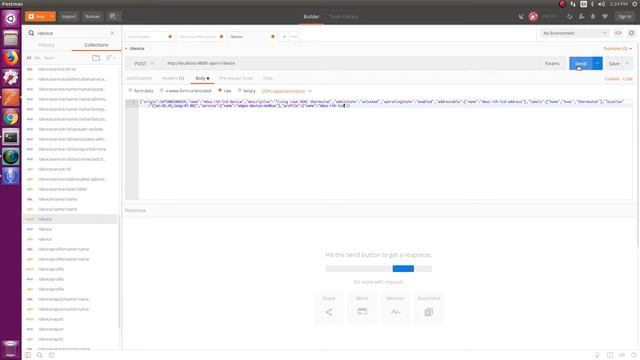Open manage environments gear icon
The width and height of the screenshot is (640, 360).
tap(631, 33)
